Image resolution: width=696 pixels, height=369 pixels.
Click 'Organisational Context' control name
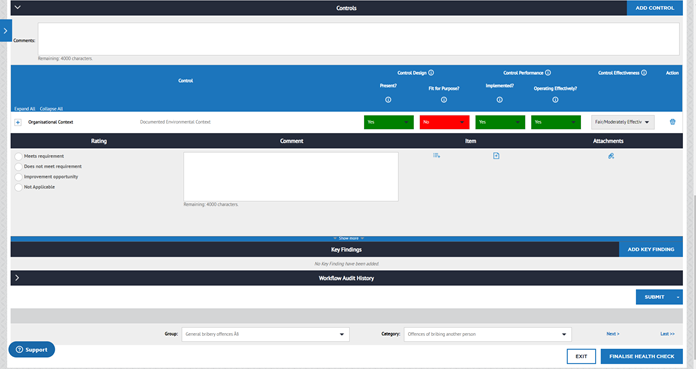click(x=51, y=122)
